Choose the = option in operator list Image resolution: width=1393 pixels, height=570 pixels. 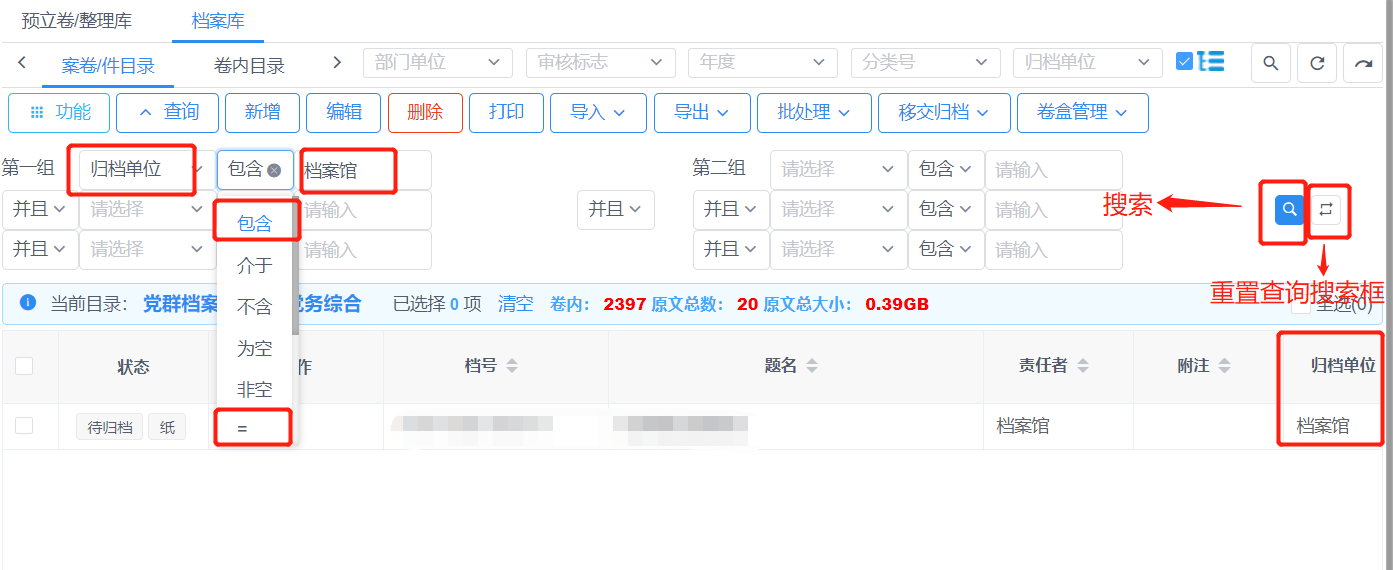point(243,428)
